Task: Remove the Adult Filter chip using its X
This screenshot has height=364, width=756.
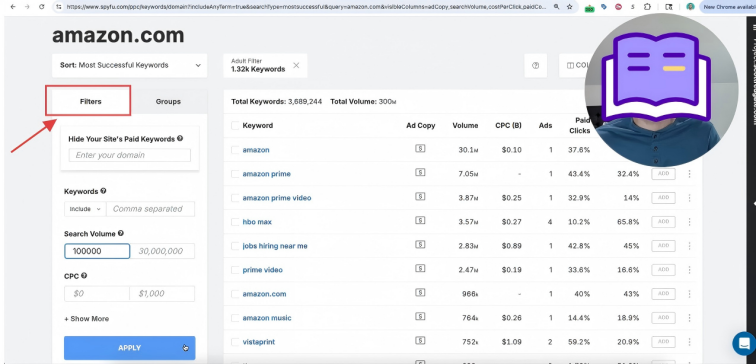Action: coord(296,65)
